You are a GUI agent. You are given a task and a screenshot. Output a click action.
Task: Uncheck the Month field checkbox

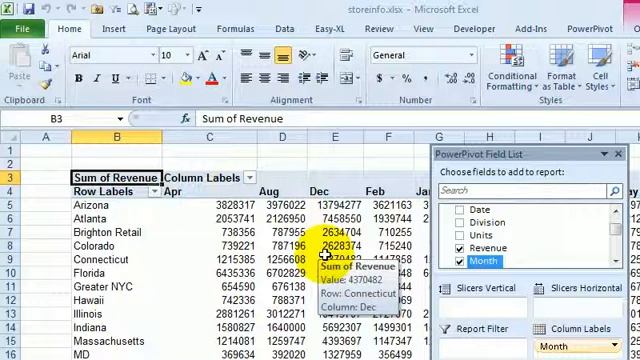[459, 261]
